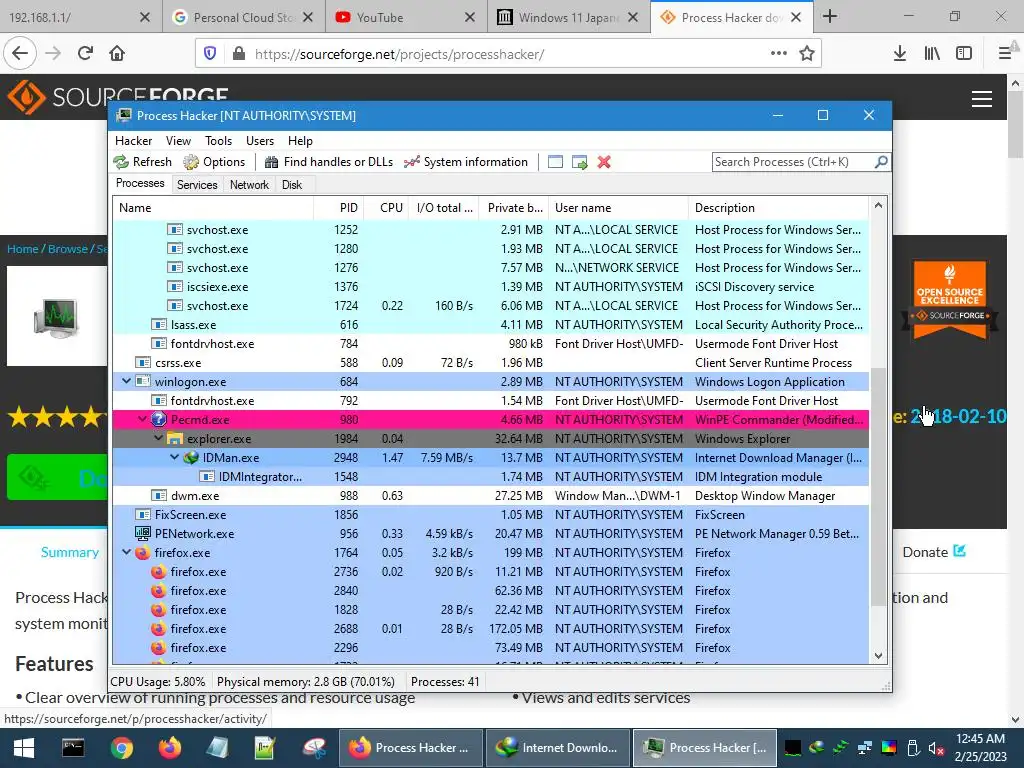Sort processes by the CPU column
Screen dimensions: 1024x768
pos(386,208)
